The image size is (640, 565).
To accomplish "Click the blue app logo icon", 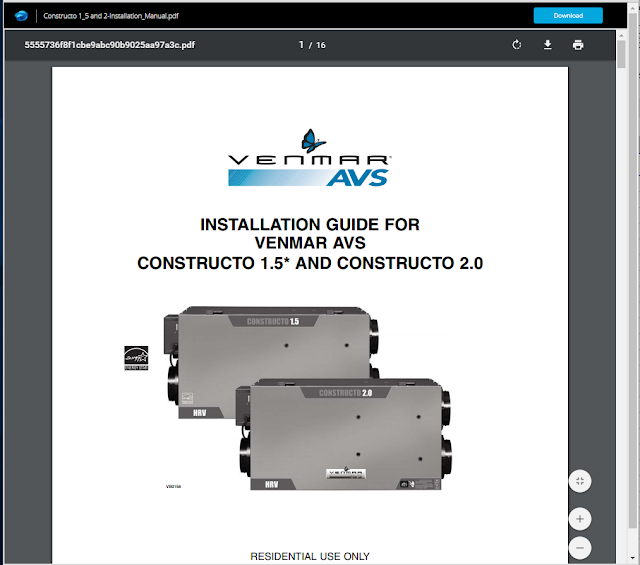I will point(21,16).
